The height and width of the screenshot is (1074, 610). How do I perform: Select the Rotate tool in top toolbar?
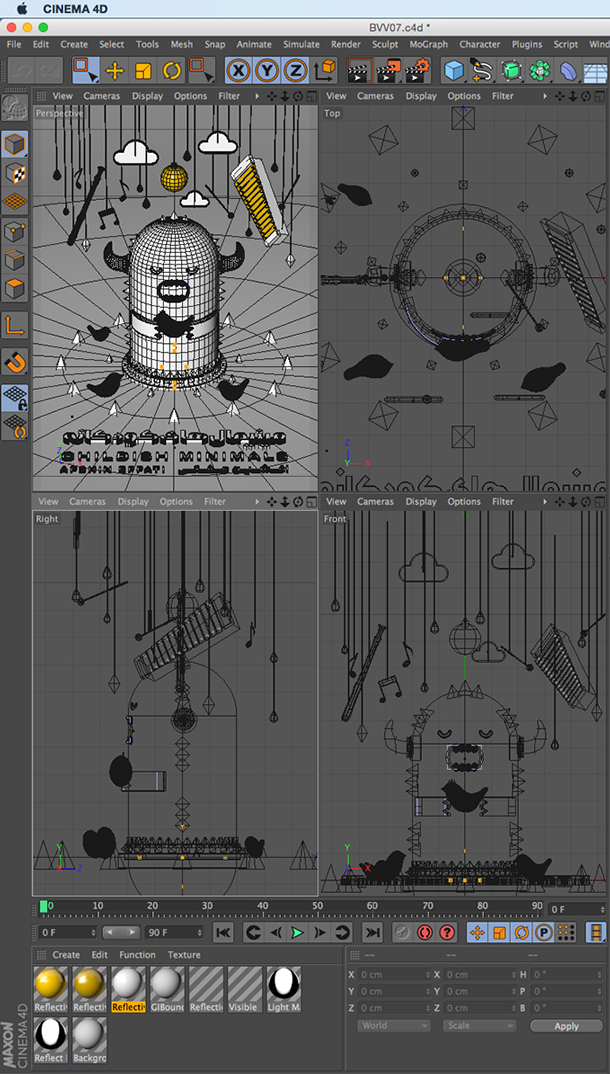tap(171, 71)
